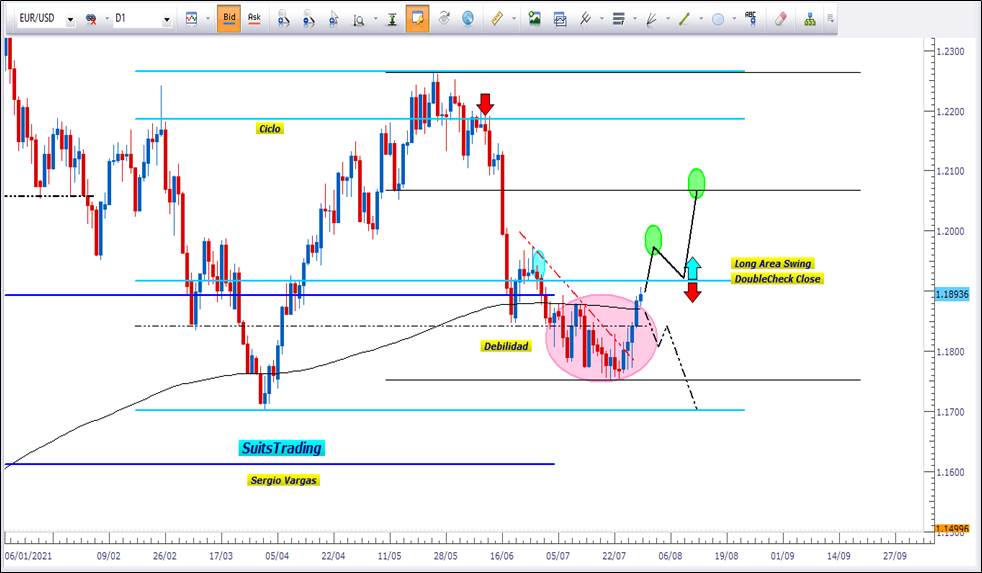Open the EUR/USD symbol dropdown
The height and width of the screenshot is (573, 982).
pos(70,19)
